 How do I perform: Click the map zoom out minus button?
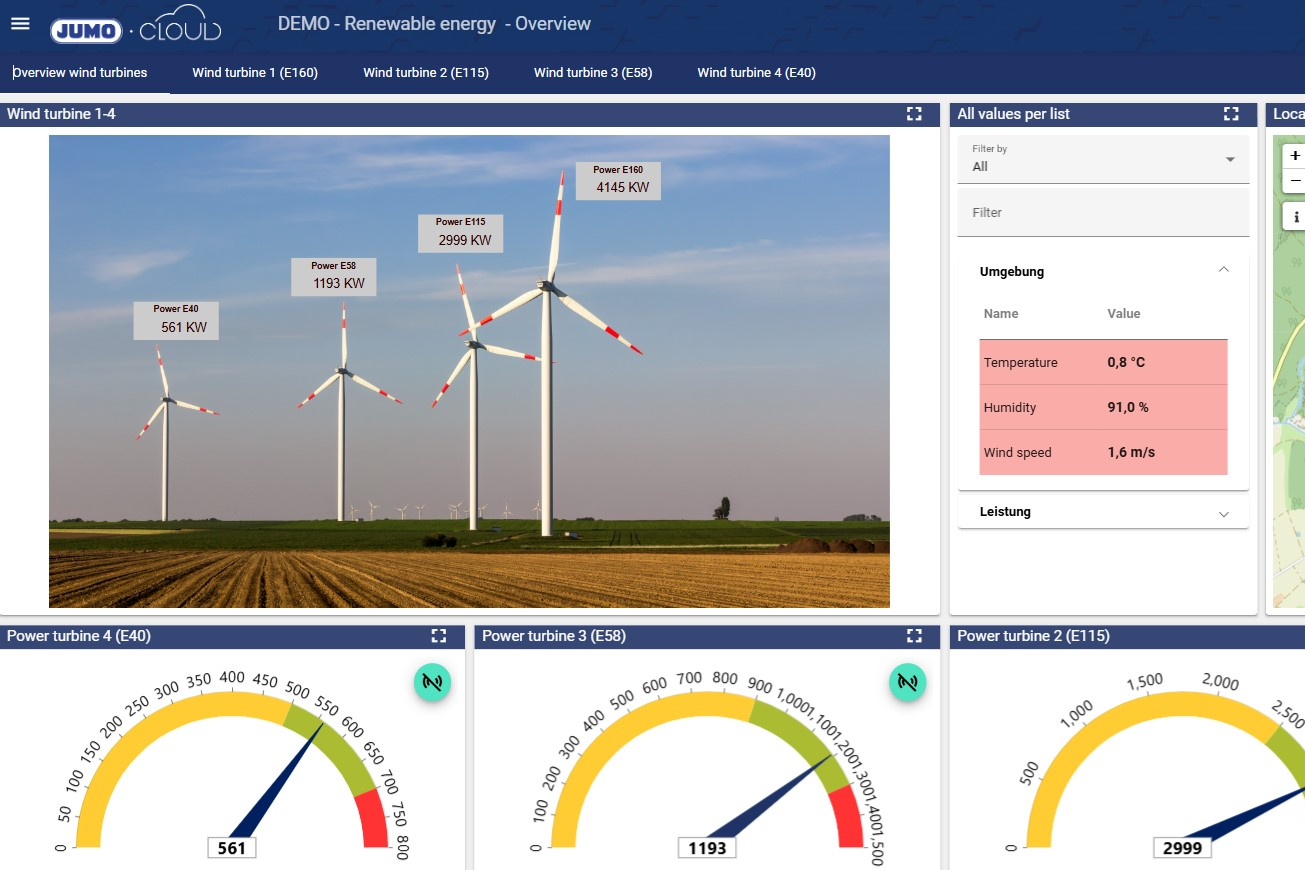[x=1295, y=181]
